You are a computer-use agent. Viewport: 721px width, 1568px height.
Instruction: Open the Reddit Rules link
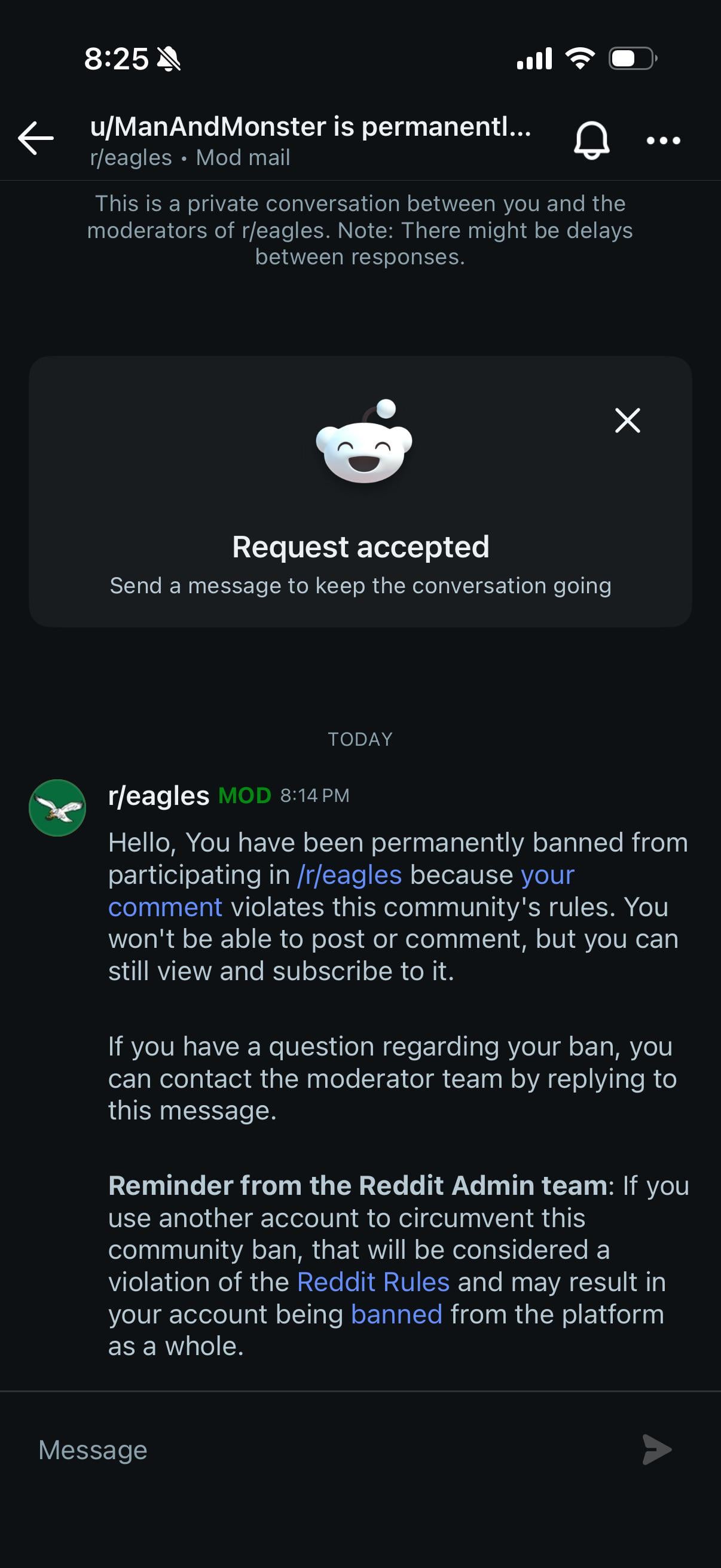point(373,1282)
